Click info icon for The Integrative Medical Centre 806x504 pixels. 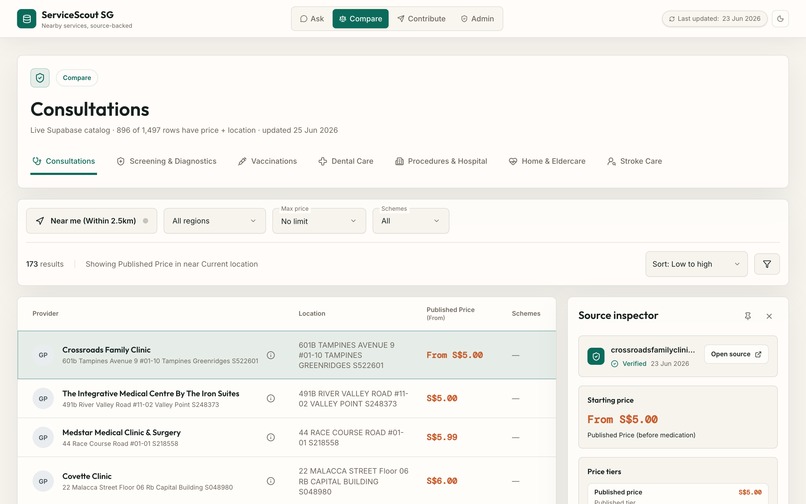pos(271,398)
